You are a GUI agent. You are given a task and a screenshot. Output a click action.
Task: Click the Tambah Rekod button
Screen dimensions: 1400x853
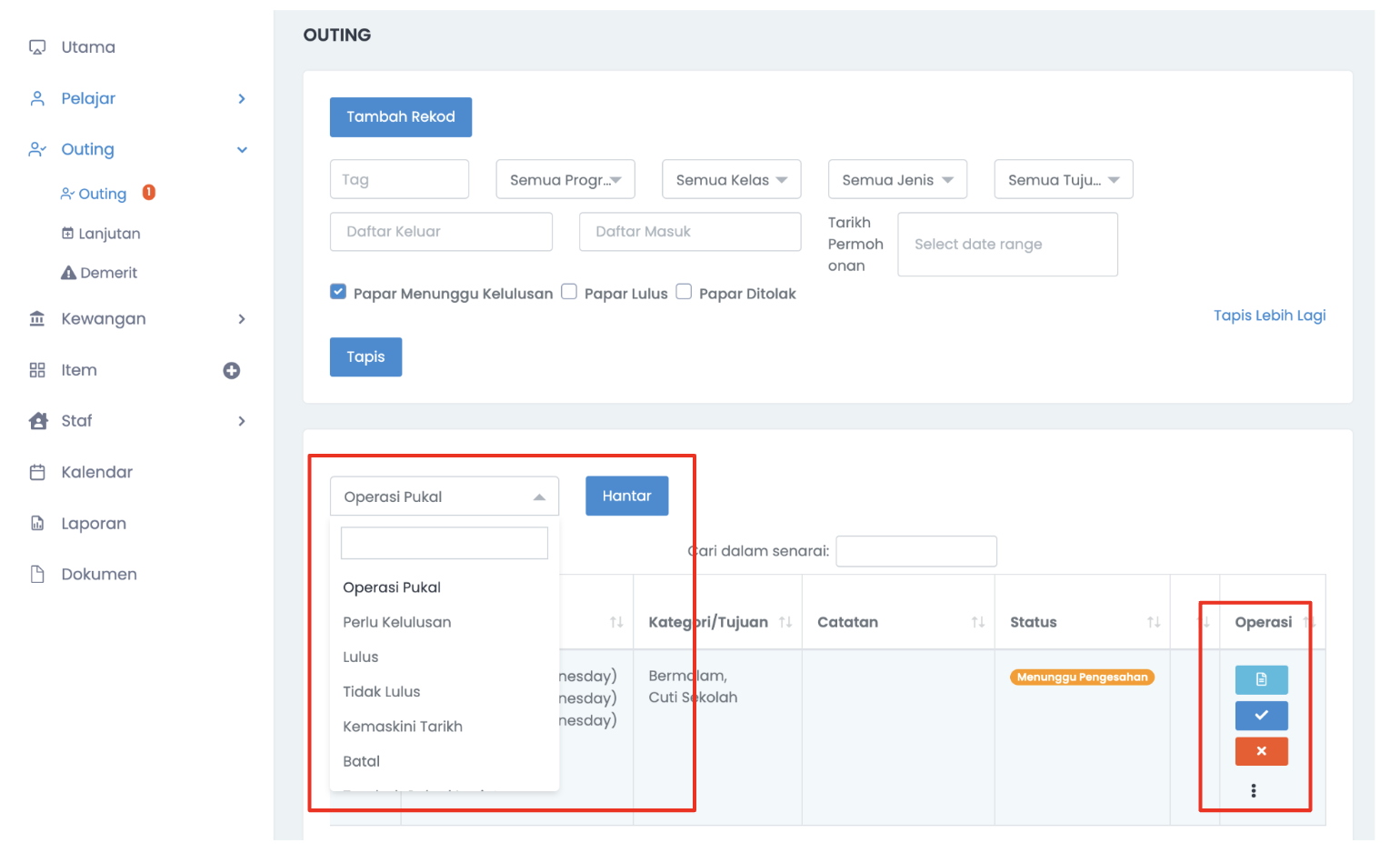click(400, 117)
